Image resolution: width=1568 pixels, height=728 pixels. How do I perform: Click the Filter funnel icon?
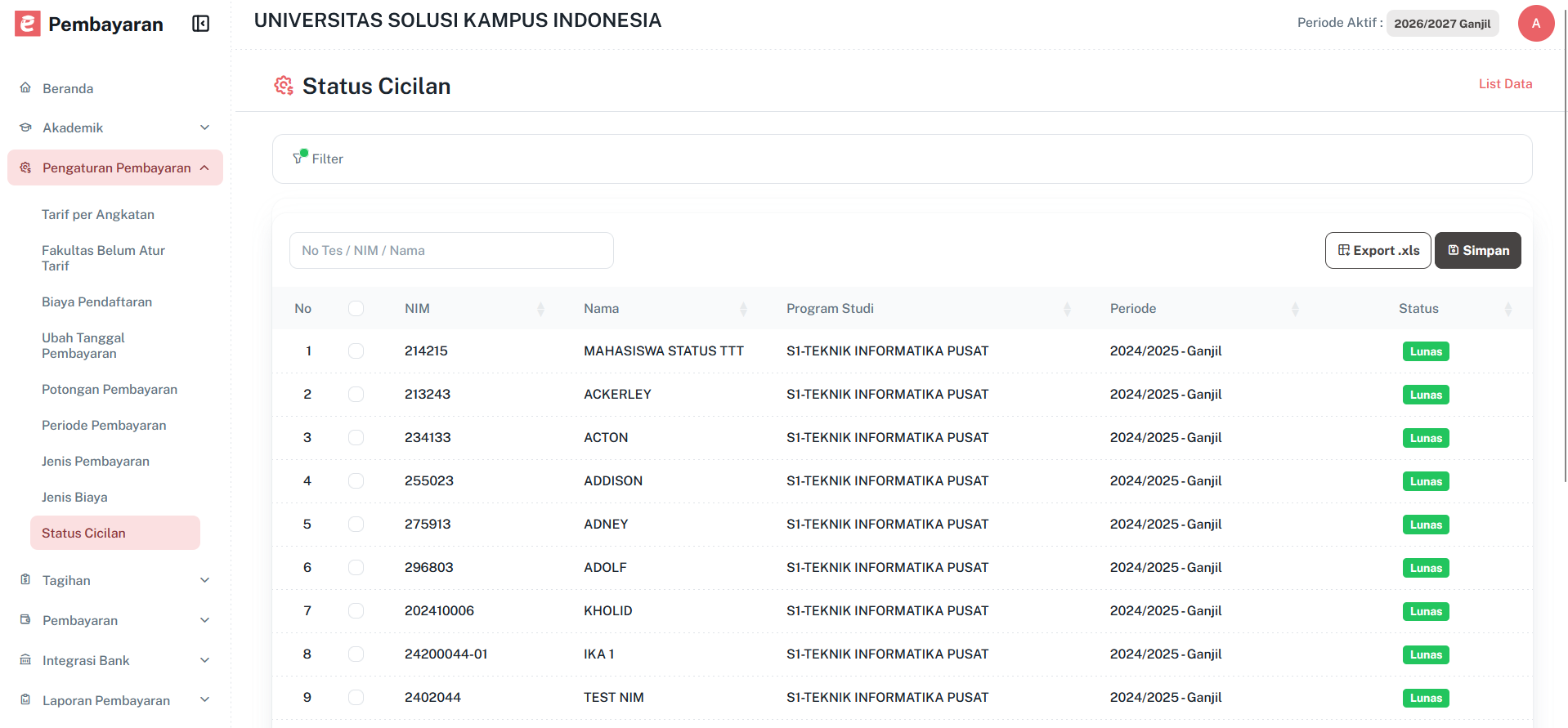299,157
